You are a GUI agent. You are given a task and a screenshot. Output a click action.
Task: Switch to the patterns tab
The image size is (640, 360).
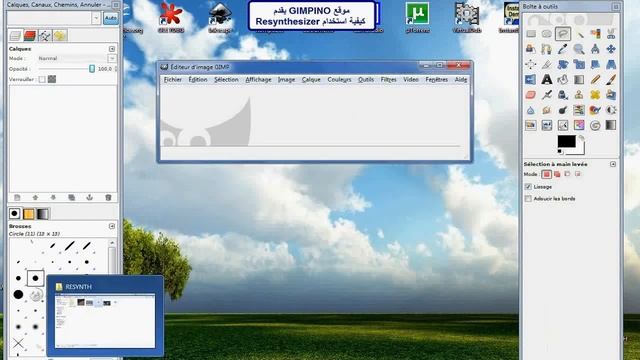click(x=29, y=213)
